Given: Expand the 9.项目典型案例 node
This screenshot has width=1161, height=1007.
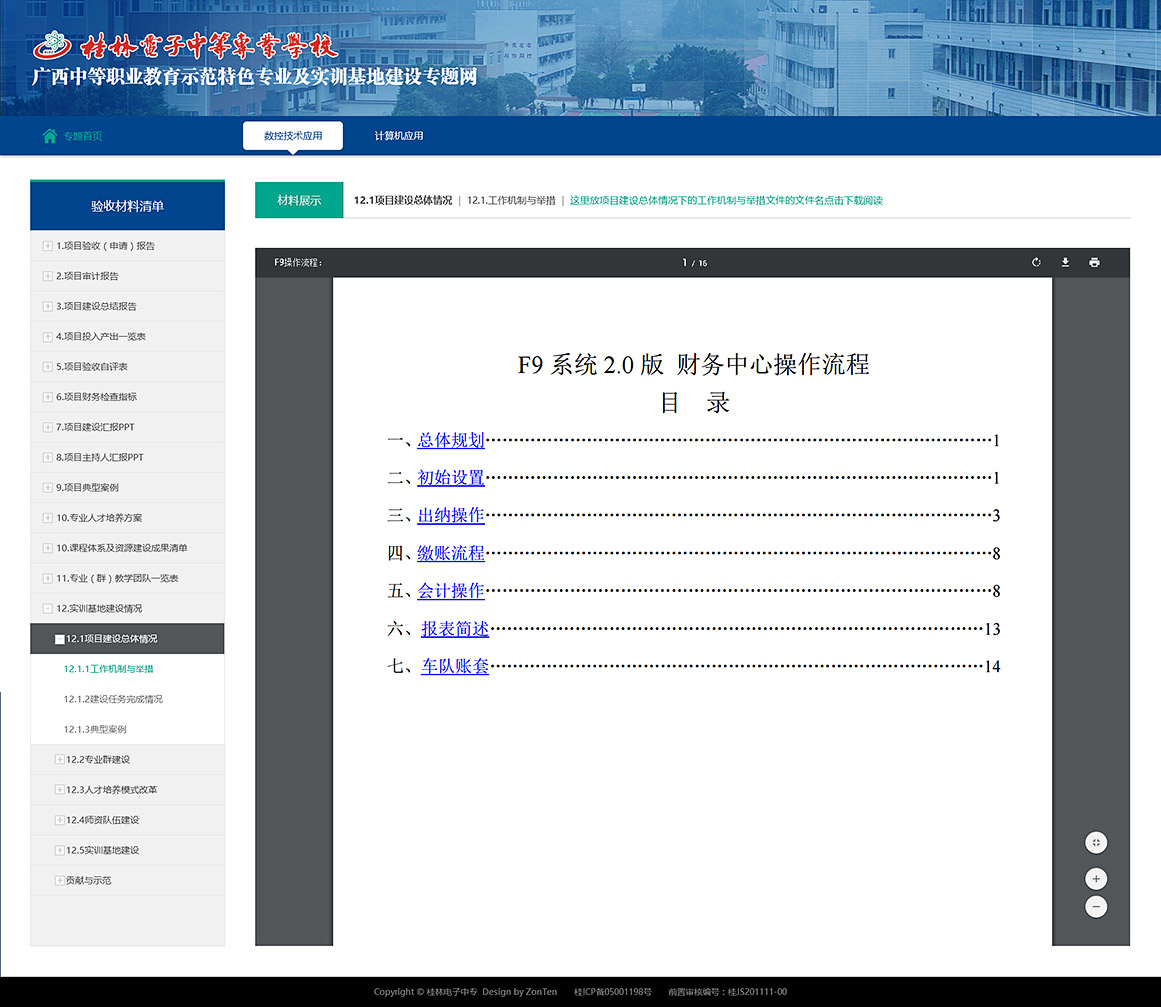Looking at the screenshot, I should click(x=47, y=488).
